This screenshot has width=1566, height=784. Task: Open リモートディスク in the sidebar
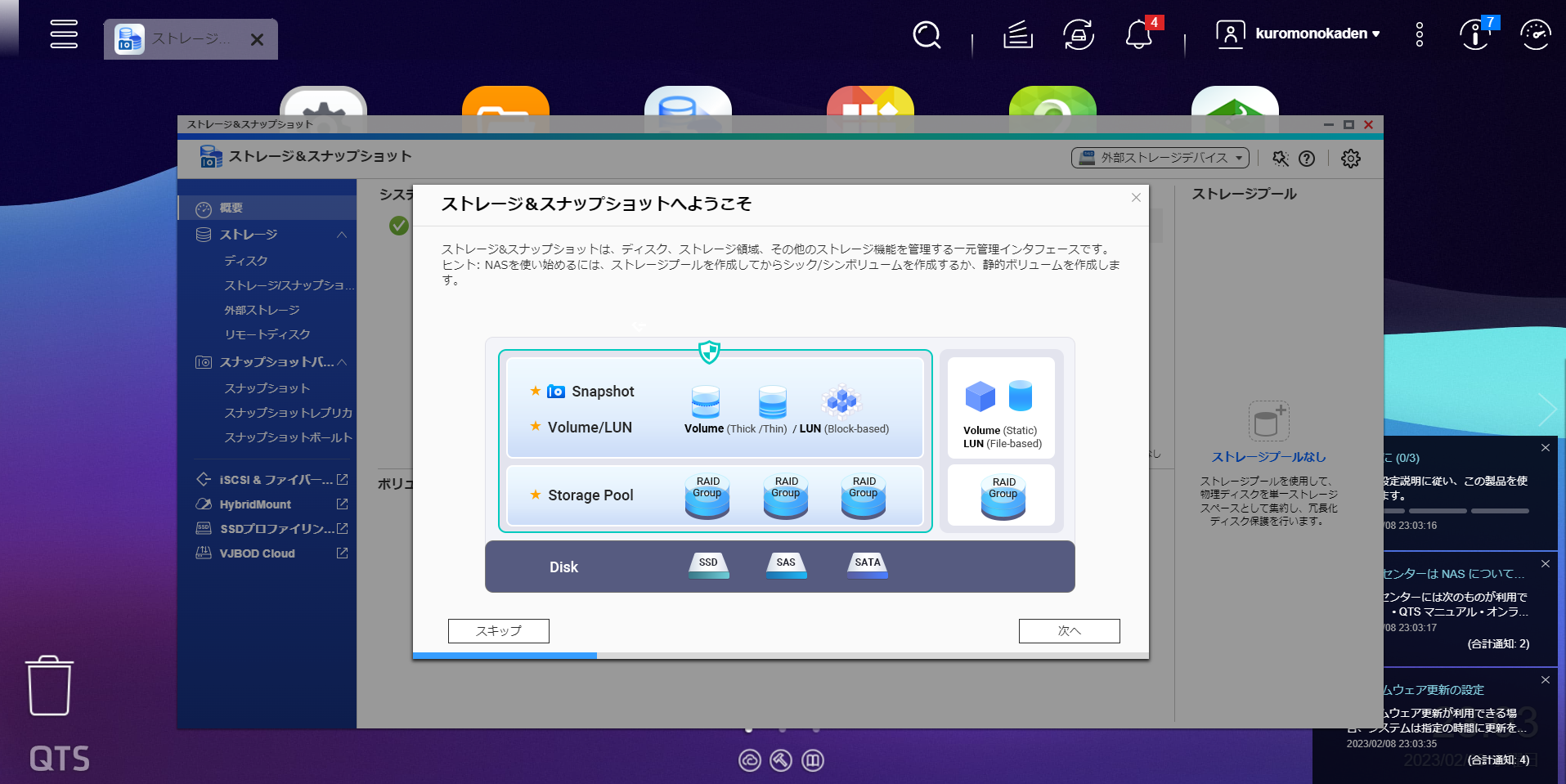coord(267,334)
